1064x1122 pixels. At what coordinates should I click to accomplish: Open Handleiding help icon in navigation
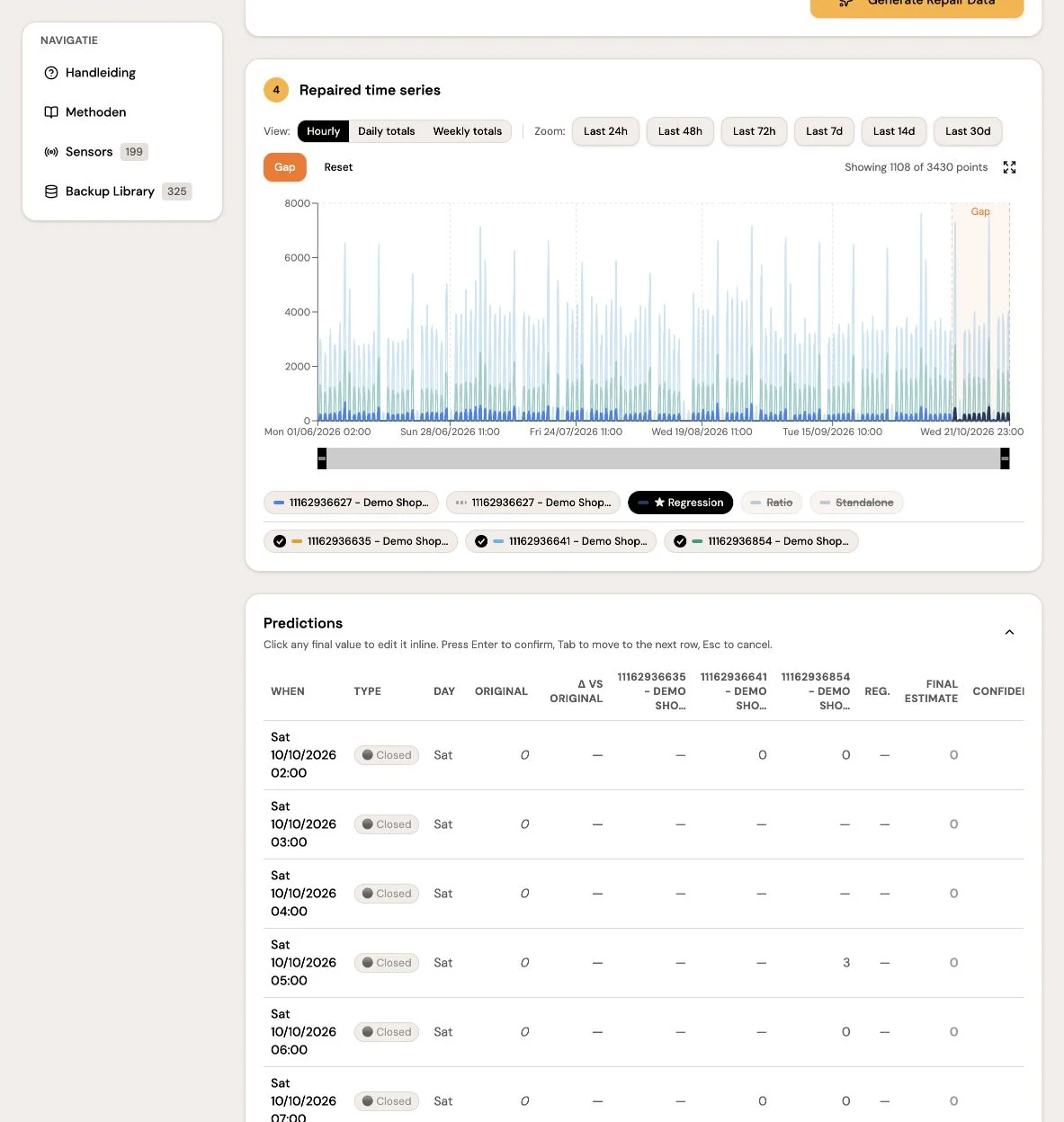point(51,73)
